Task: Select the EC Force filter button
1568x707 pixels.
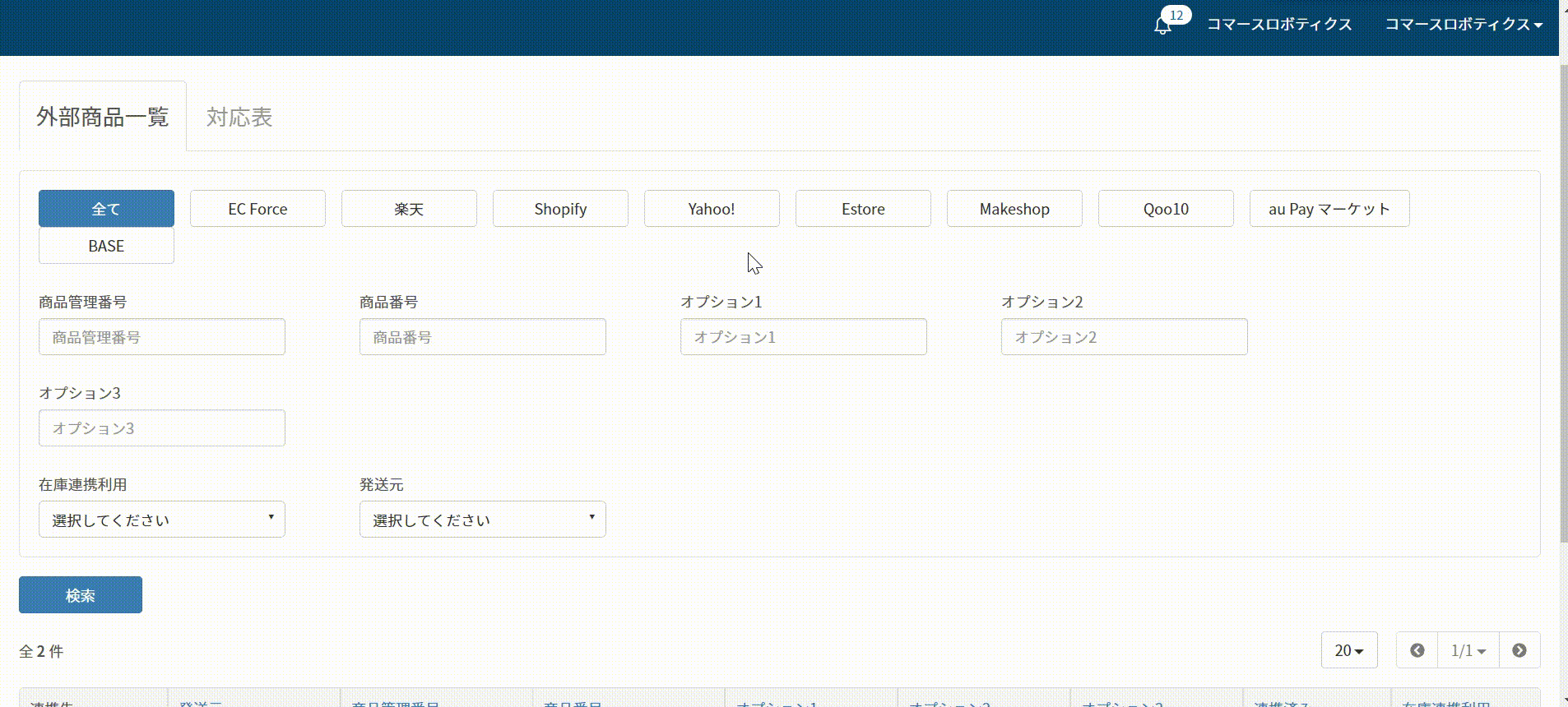Action: tap(257, 209)
